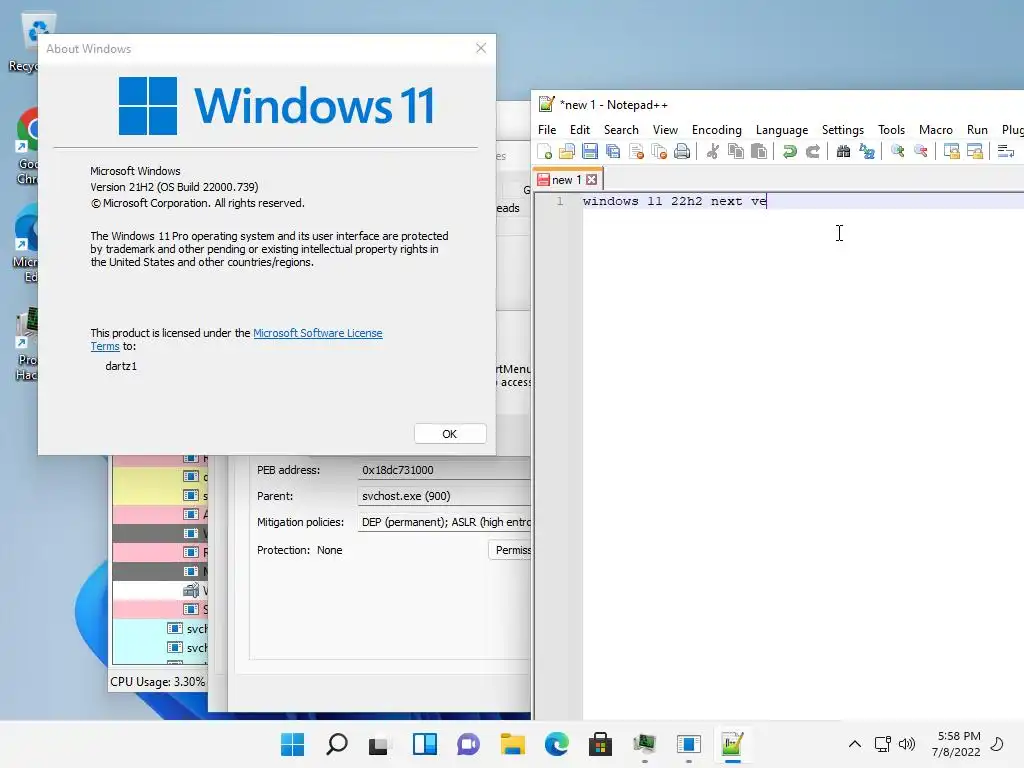The image size is (1024, 768).
Task: Click the Zoom In magnifier icon
Action: tap(897, 152)
